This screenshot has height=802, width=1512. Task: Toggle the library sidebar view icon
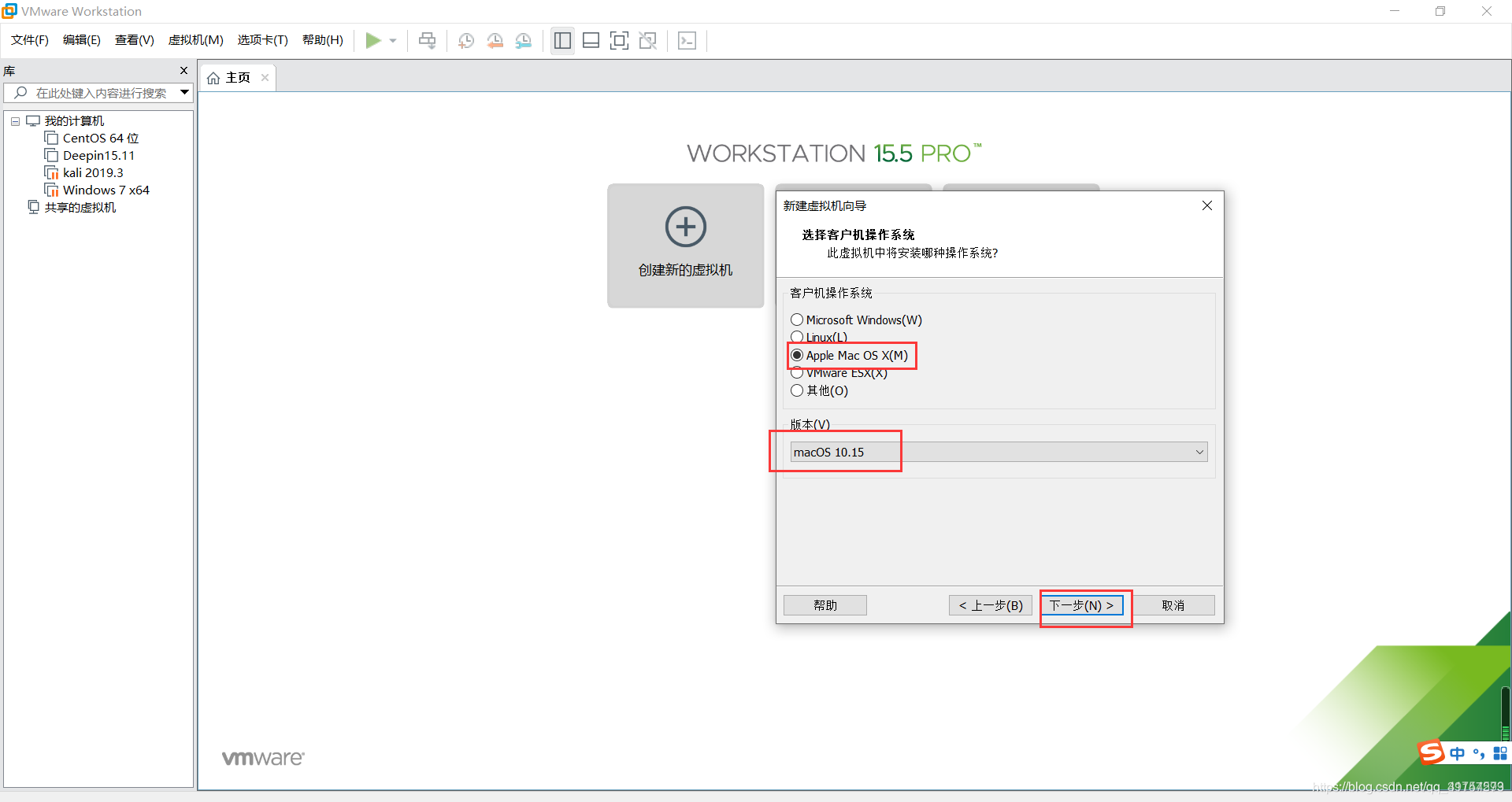coord(562,41)
